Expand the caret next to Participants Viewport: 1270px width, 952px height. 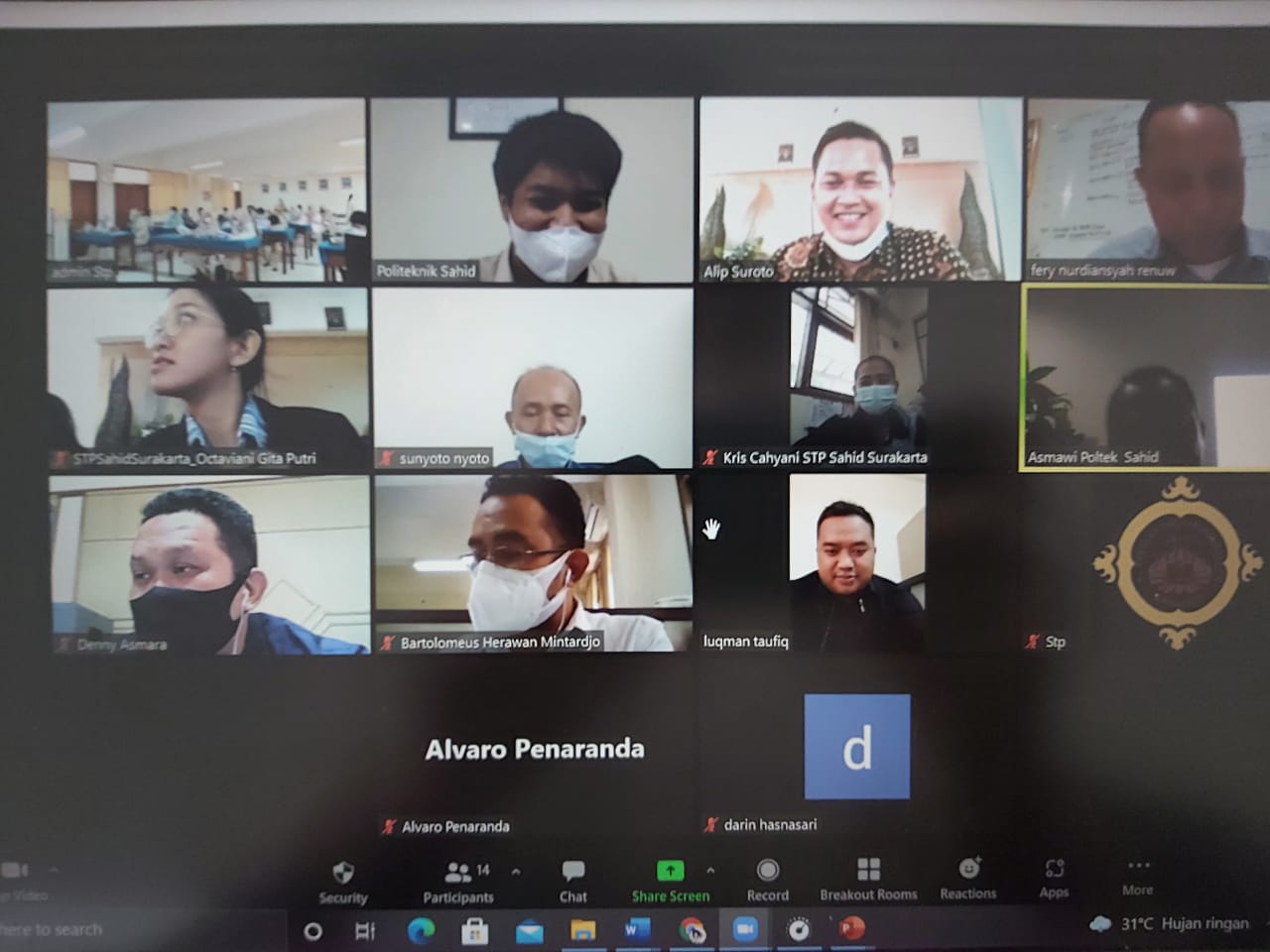coord(516,872)
